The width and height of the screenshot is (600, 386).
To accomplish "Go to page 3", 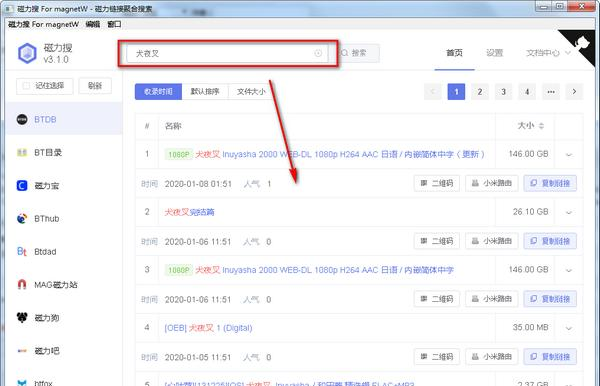I will pos(504,91).
